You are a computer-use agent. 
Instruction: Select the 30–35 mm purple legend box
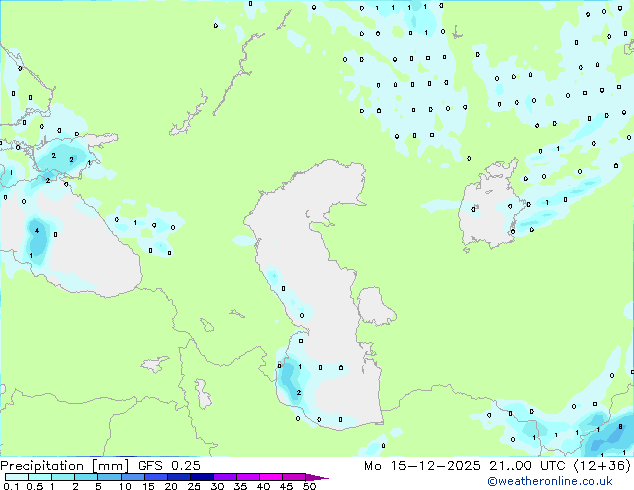click(225, 477)
